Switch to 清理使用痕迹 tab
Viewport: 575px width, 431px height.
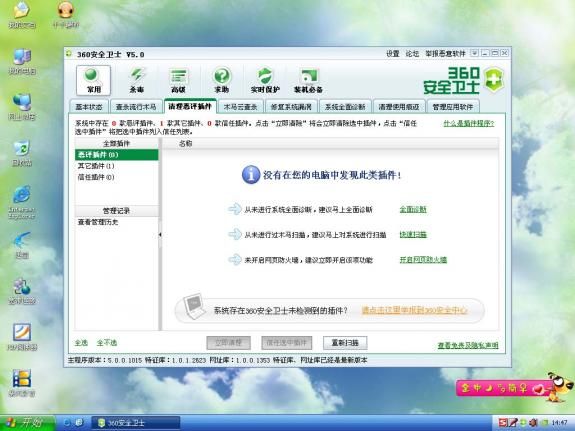pyautogui.click(x=399, y=107)
